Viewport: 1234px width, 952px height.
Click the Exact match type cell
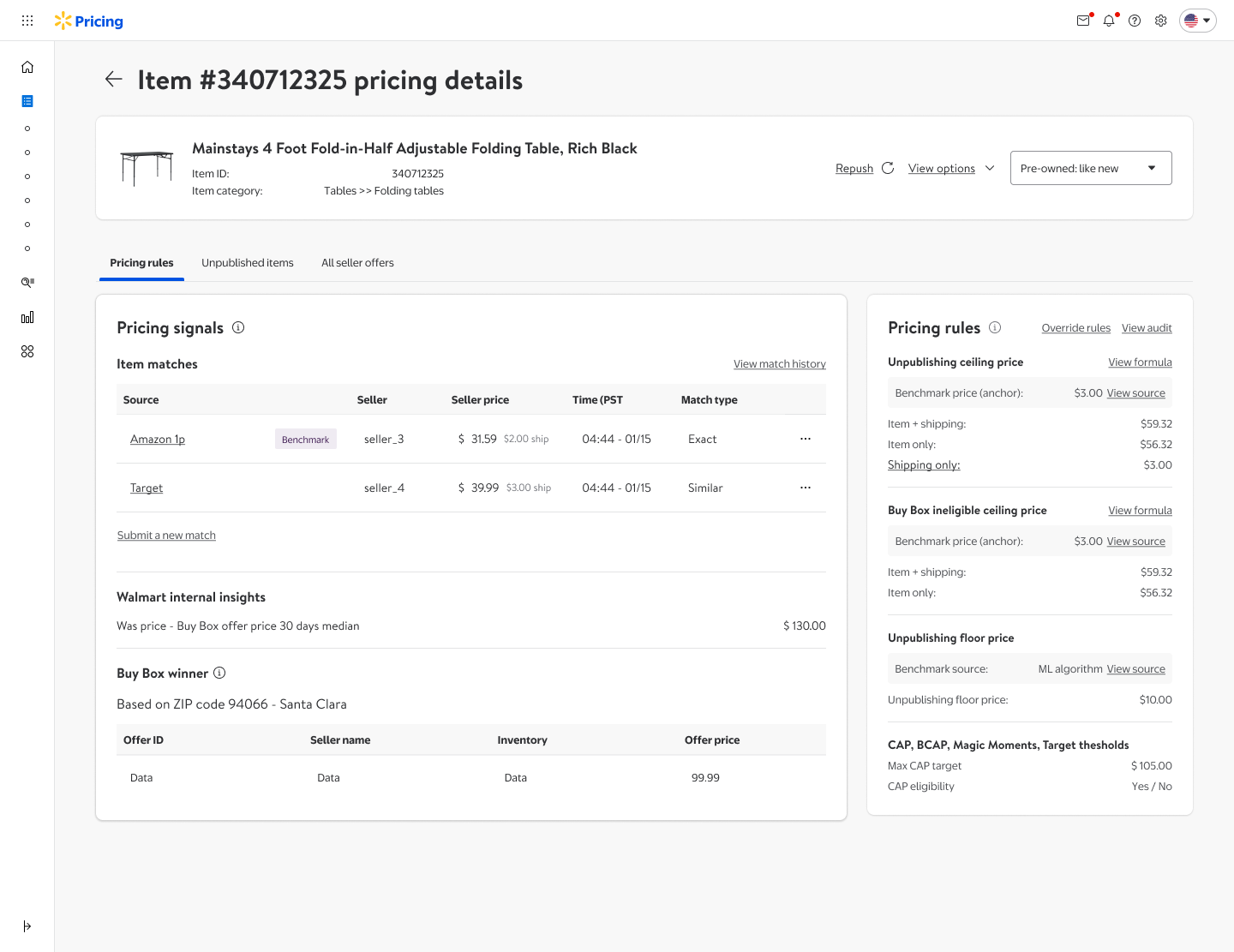click(x=703, y=440)
